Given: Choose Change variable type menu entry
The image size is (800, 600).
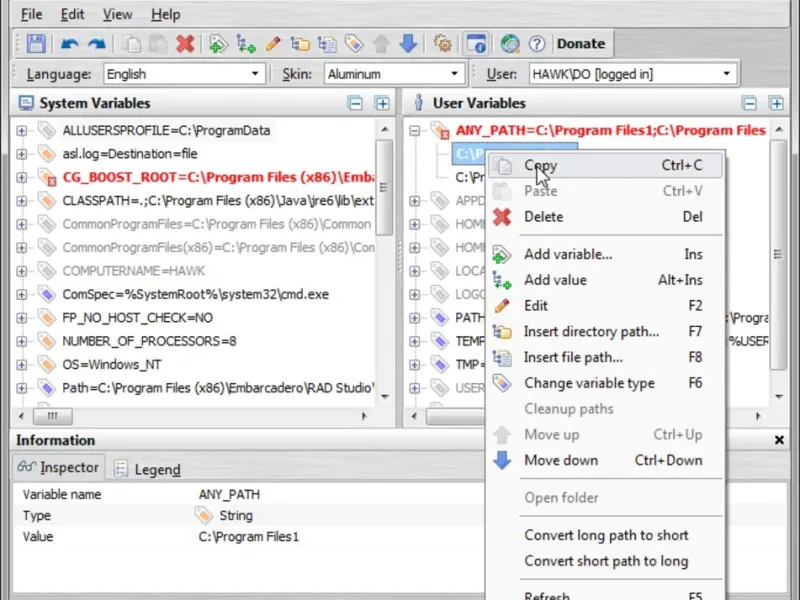Looking at the screenshot, I should (x=605, y=383).
